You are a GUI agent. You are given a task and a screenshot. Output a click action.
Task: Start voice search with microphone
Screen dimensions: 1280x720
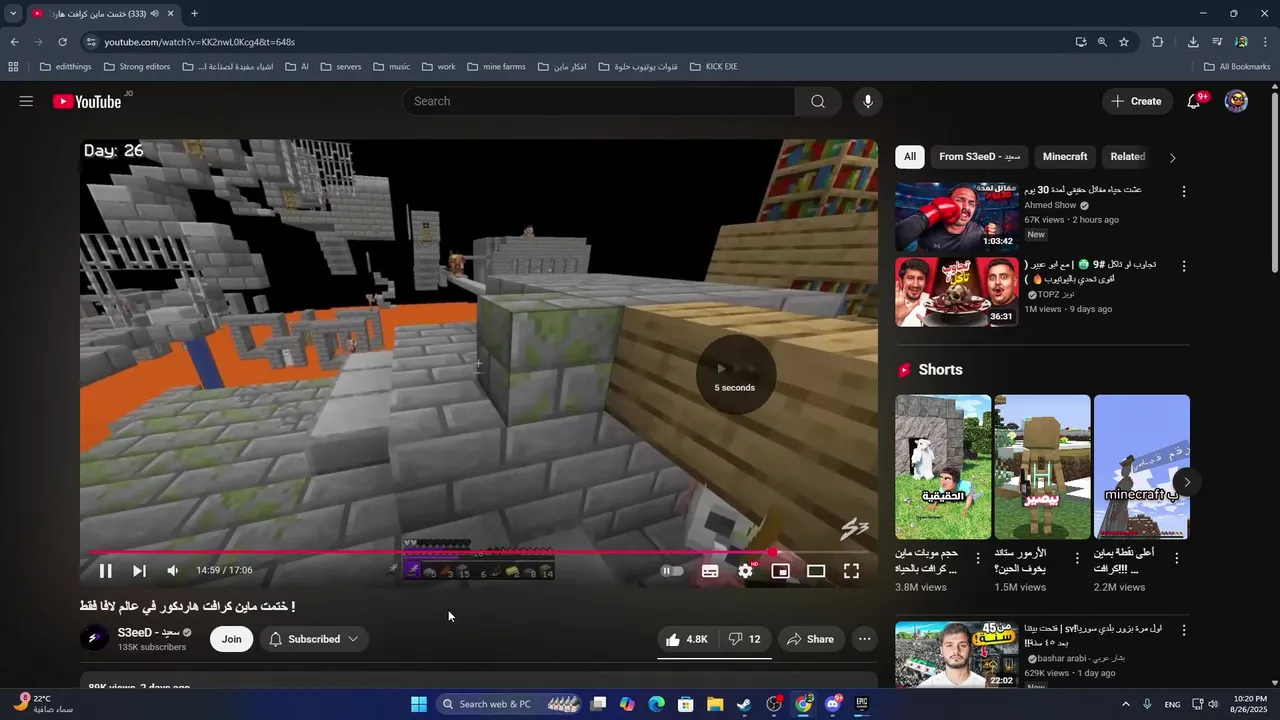pyautogui.click(x=868, y=101)
